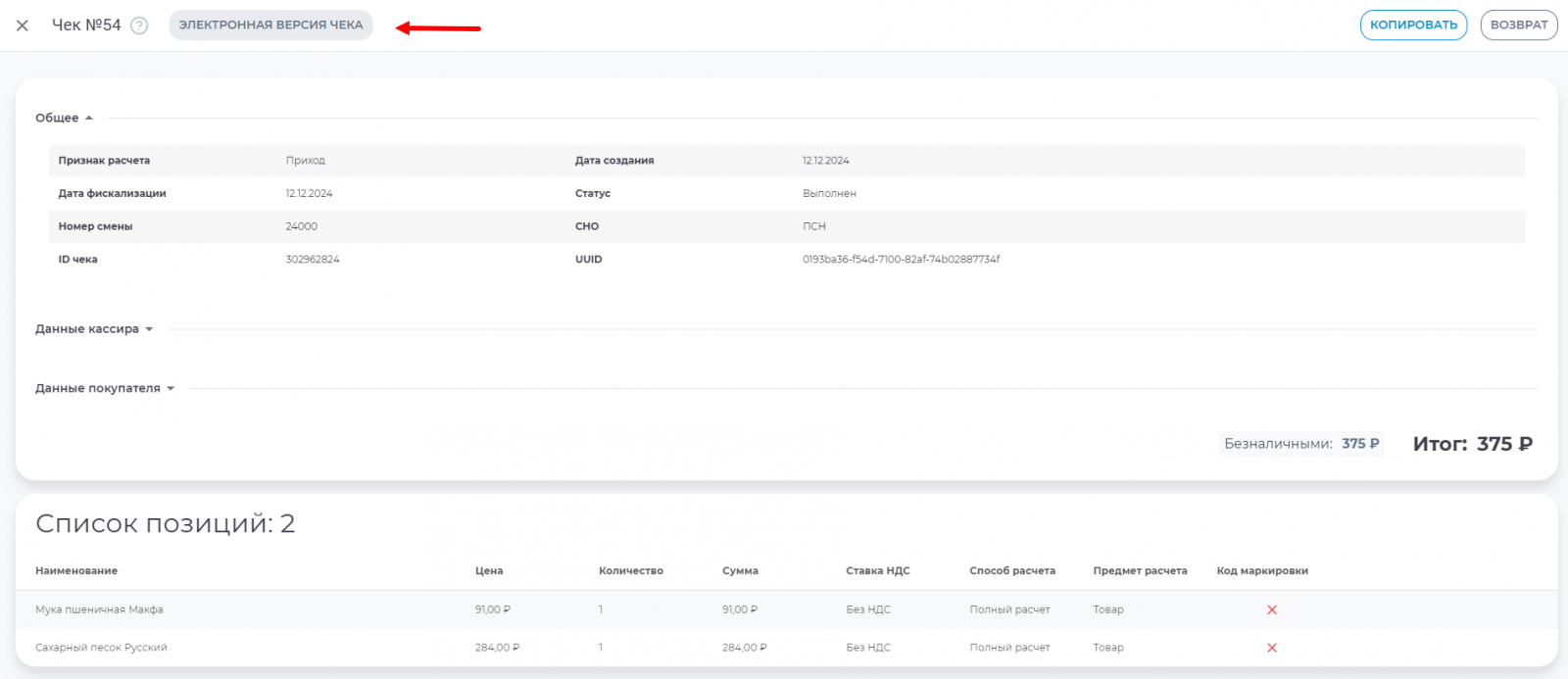Click the Ставка НДС column header

878,571
